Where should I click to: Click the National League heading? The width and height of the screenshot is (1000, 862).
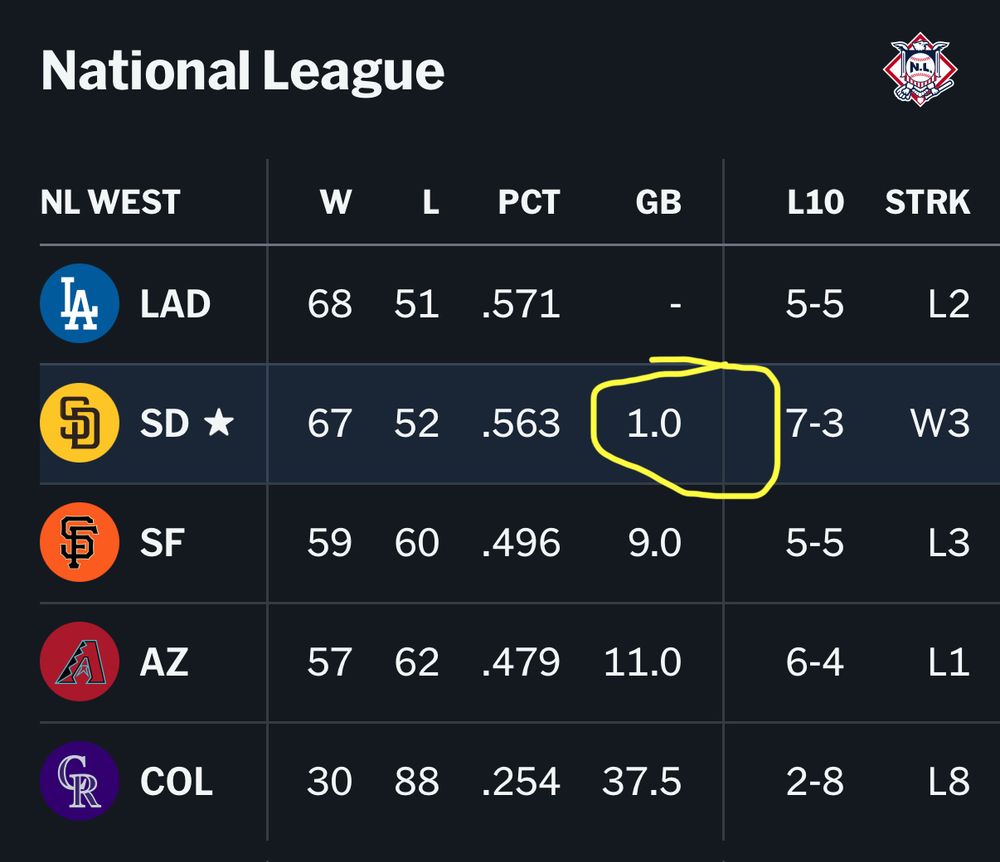click(x=243, y=70)
